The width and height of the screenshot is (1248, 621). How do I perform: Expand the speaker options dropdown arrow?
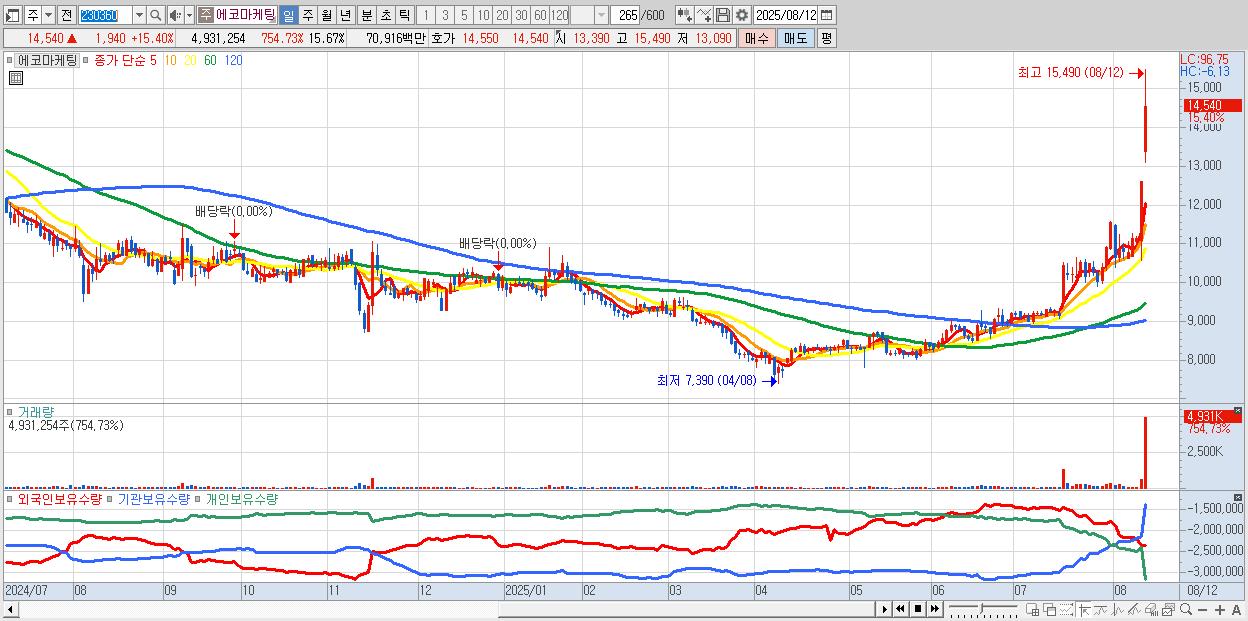point(189,15)
